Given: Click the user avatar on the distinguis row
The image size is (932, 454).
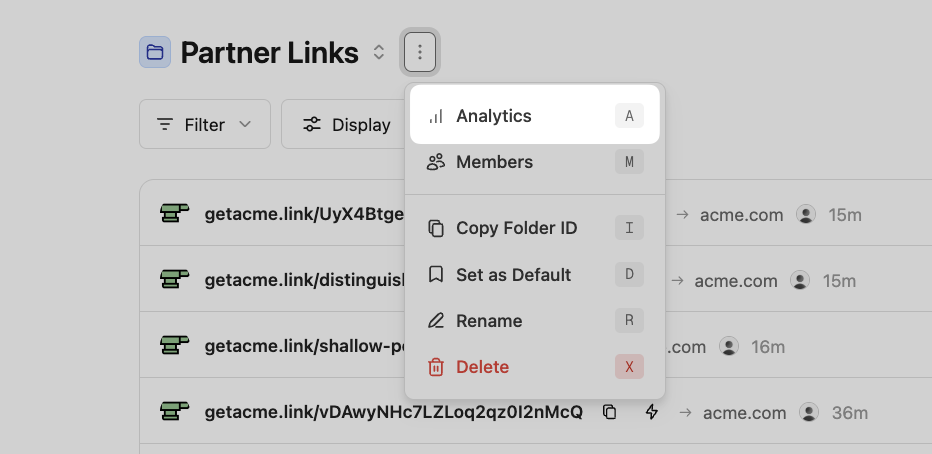Looking at the screenshot, I should click(x=800, y=280).
